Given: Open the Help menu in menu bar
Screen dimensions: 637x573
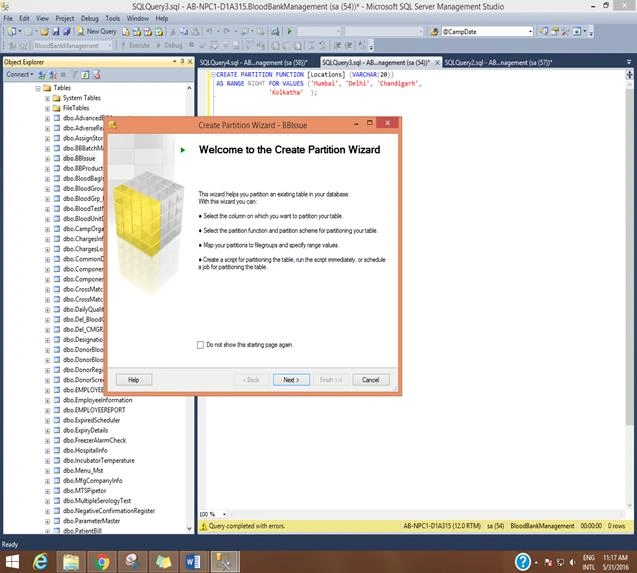Looking at the screenshot, I should (x=162, y=18).
